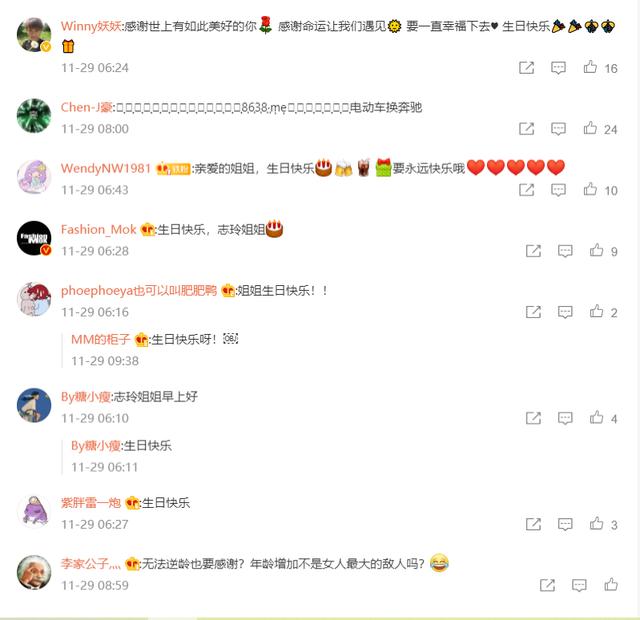
Task: View Fashion_Mok's black avatar
Action: pyautogui.click(x=34, y=238)
